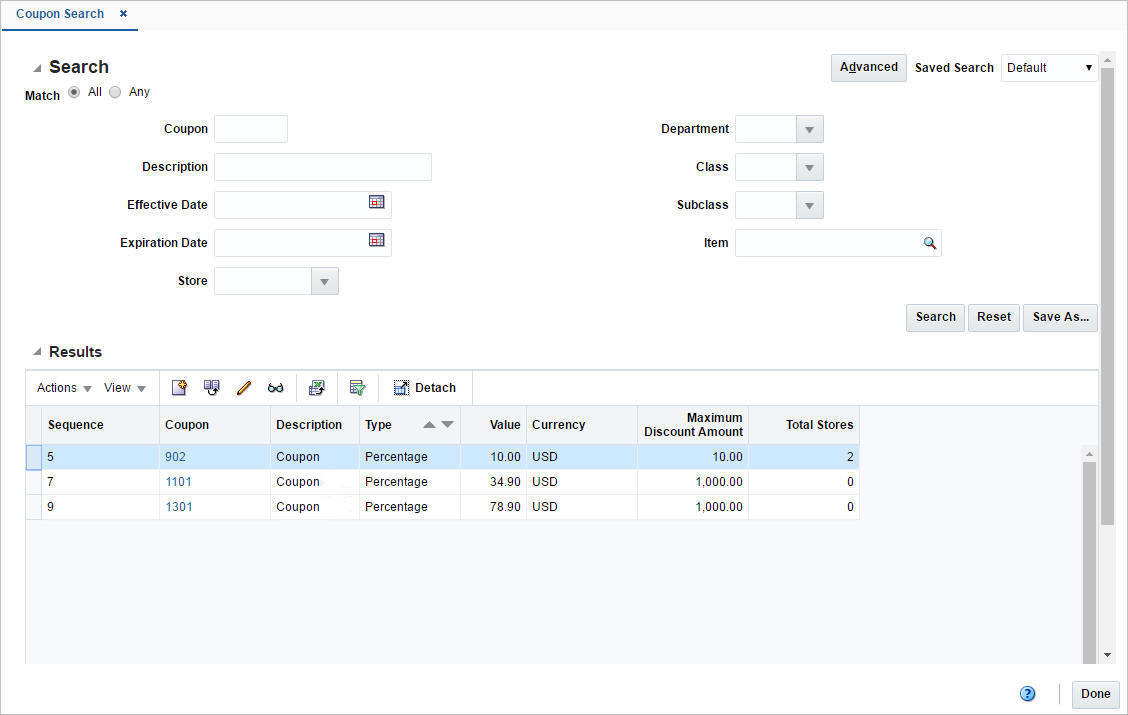Click the Expiration Date input field
This screenshot has height=715, width=1128.
[x=291, y=243]
